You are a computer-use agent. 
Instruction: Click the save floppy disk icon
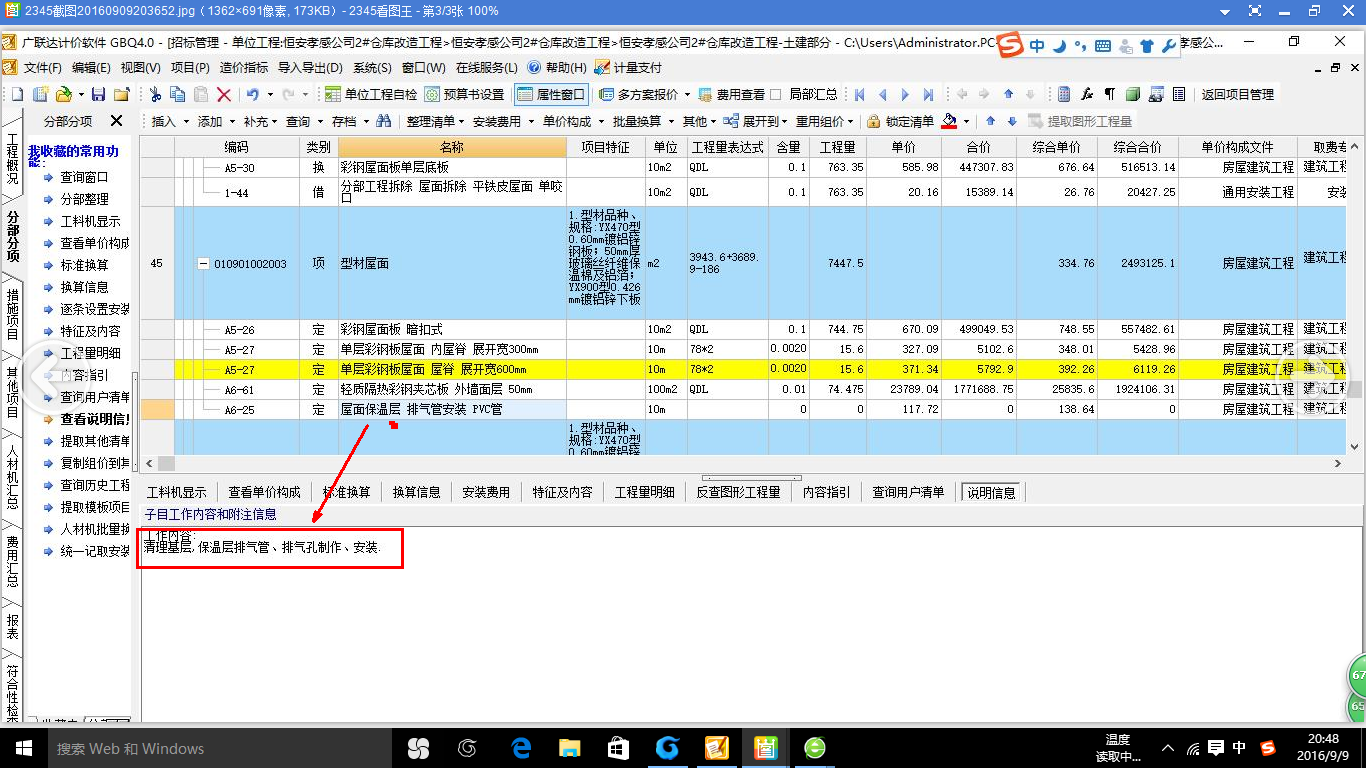[x=98, y=94]
